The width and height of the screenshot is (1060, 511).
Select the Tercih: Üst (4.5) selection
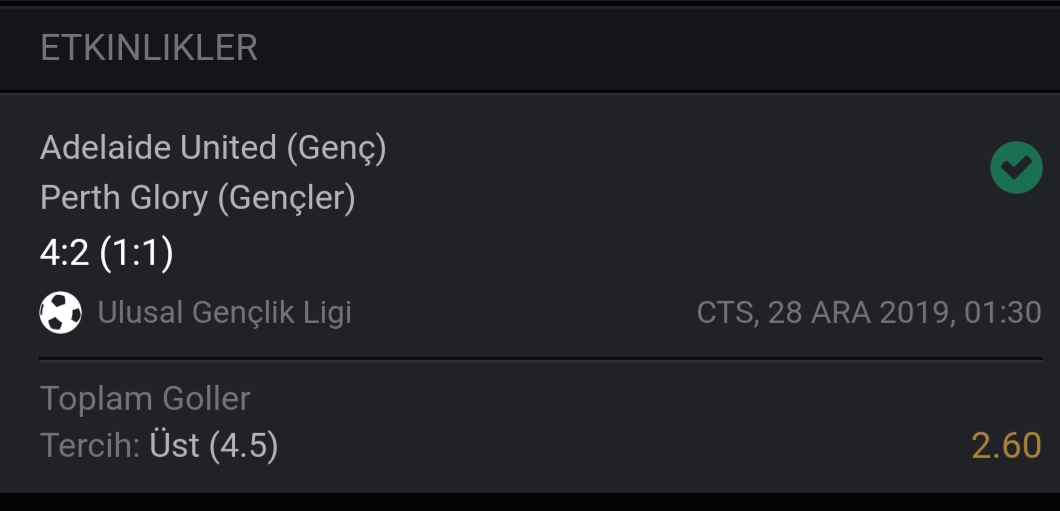(159, 445)
